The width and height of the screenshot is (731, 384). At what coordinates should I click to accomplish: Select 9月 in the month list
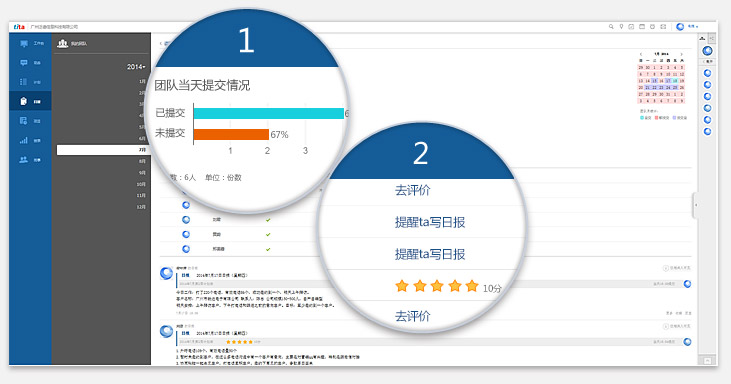tap(142, 173)
